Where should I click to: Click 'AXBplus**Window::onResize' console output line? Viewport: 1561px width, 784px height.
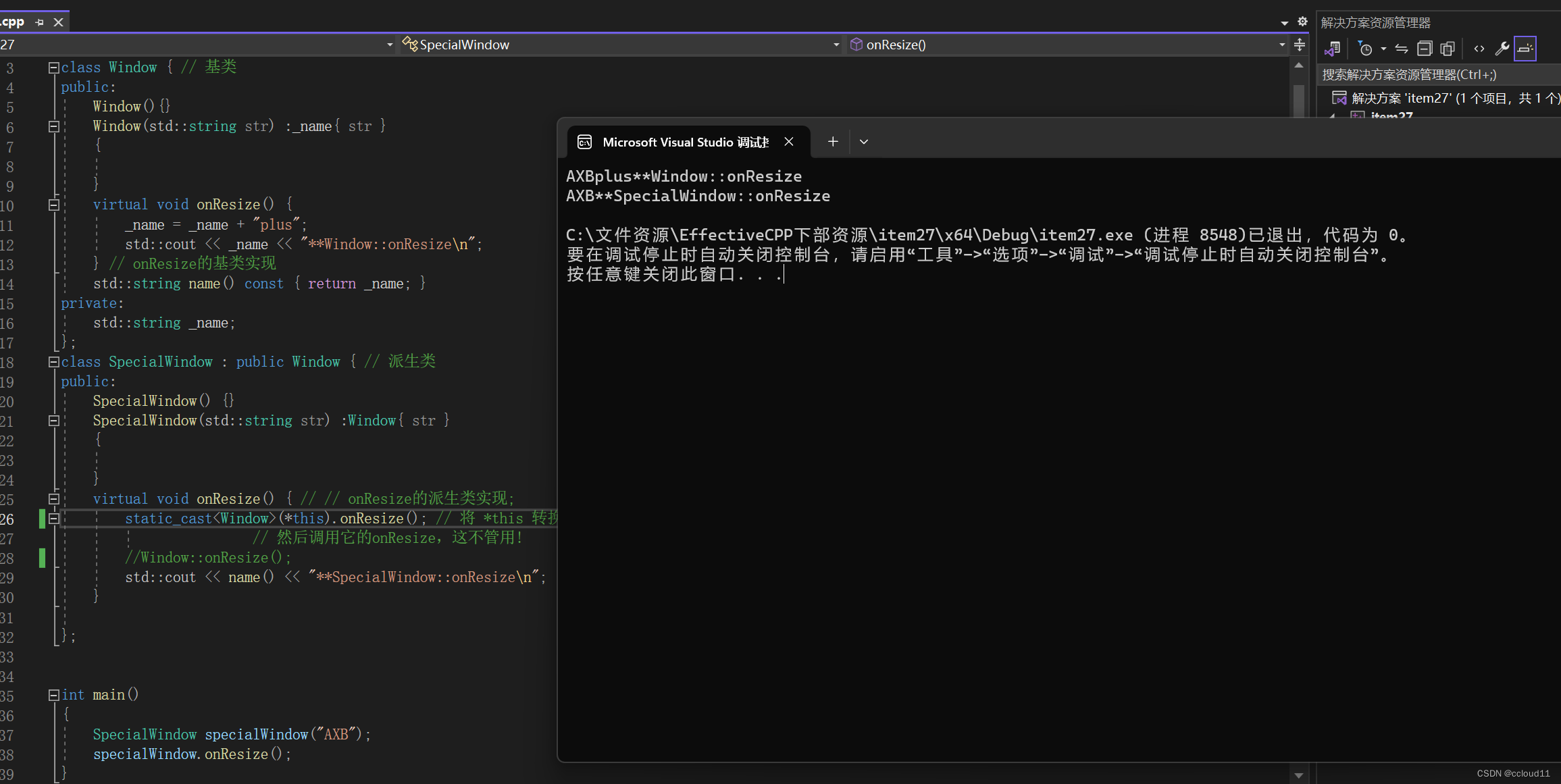(684, 176)
